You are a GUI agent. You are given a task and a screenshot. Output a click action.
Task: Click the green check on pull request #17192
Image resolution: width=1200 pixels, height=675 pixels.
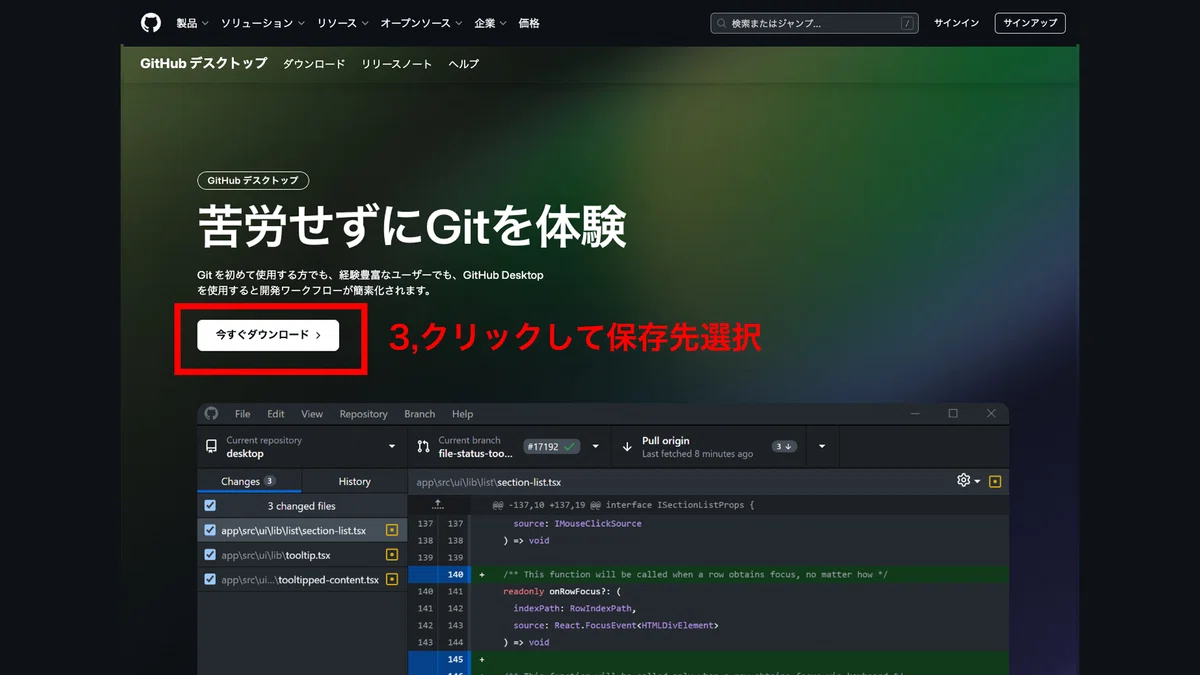tap(569, 447)
